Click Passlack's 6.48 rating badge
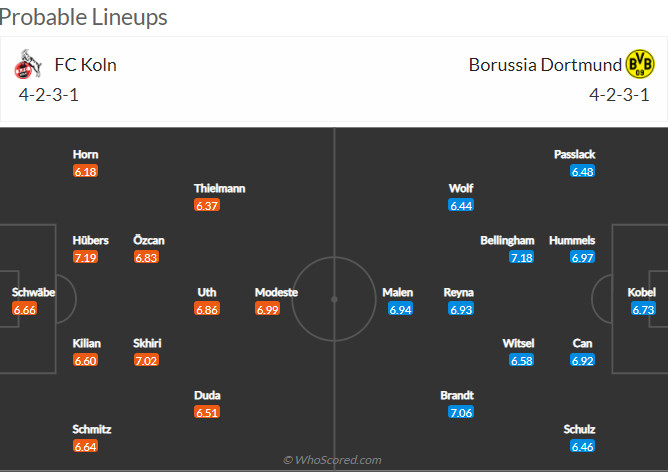668x472 pixels. (x=582, y=172)
